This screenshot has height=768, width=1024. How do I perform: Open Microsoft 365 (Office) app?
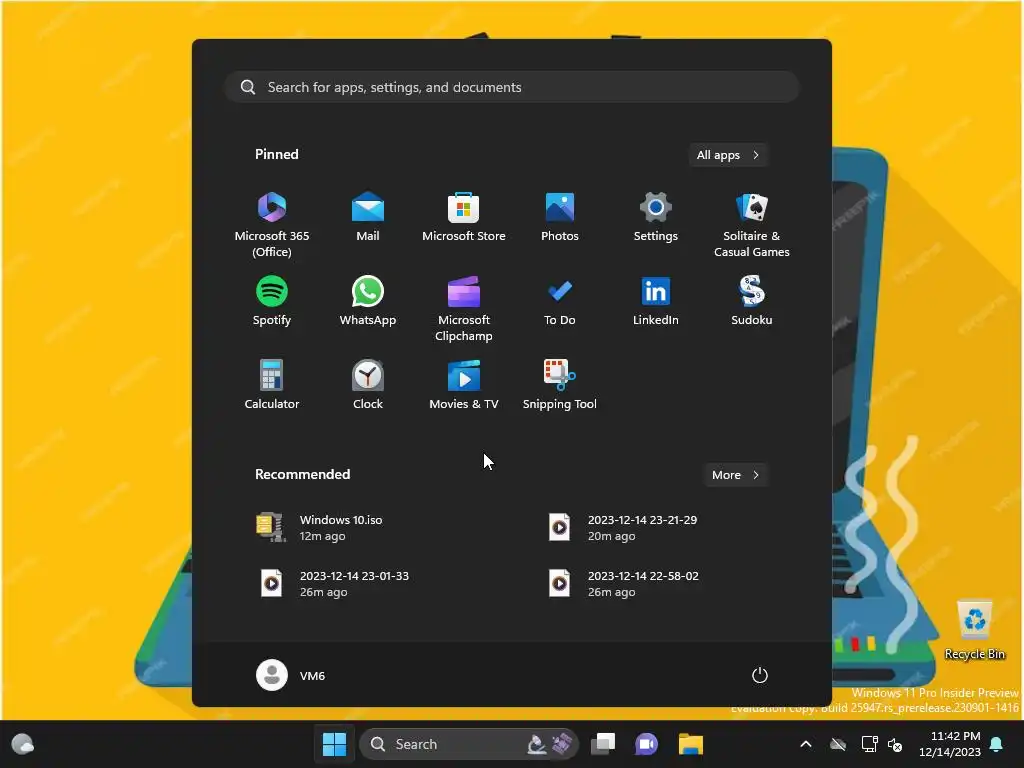pos(272,225)
